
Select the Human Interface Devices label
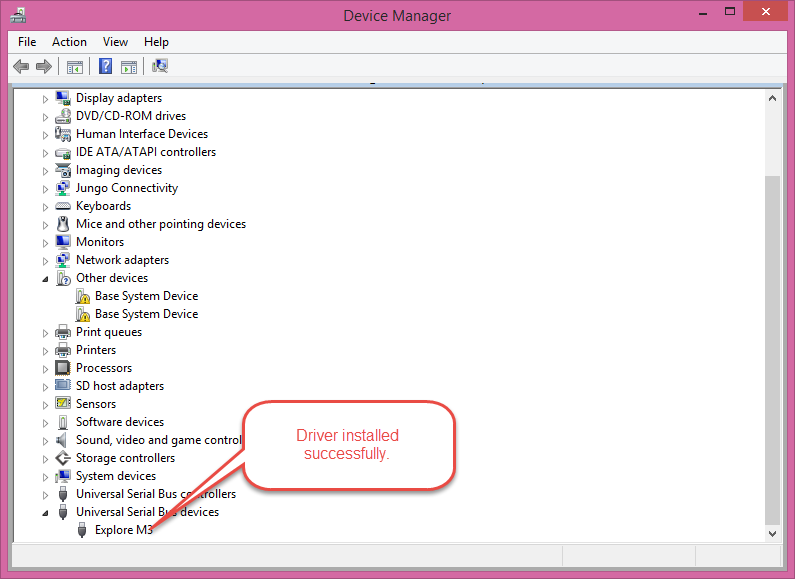(x=142, y=134)
